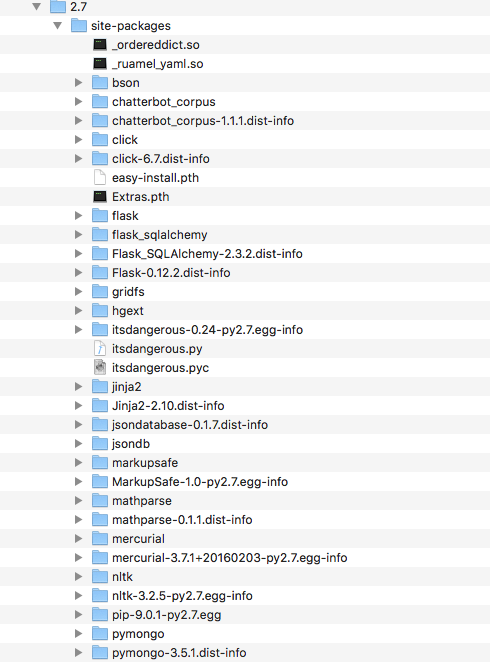Select the _ruamel_yaml.so file icon
The height and width of the screenshot is (664, 490).
100,64
